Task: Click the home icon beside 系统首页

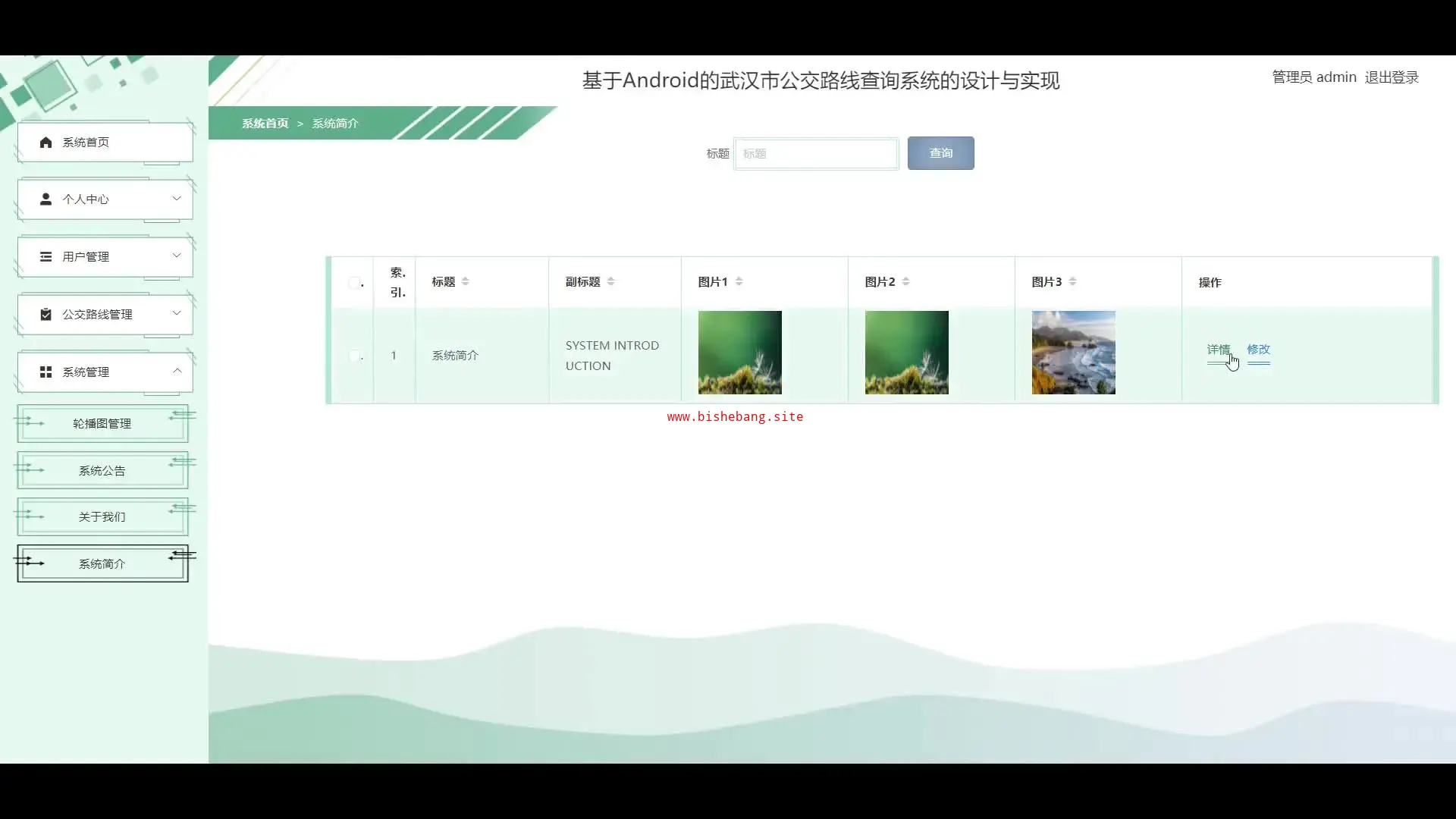Action: (x=45, y=143)
